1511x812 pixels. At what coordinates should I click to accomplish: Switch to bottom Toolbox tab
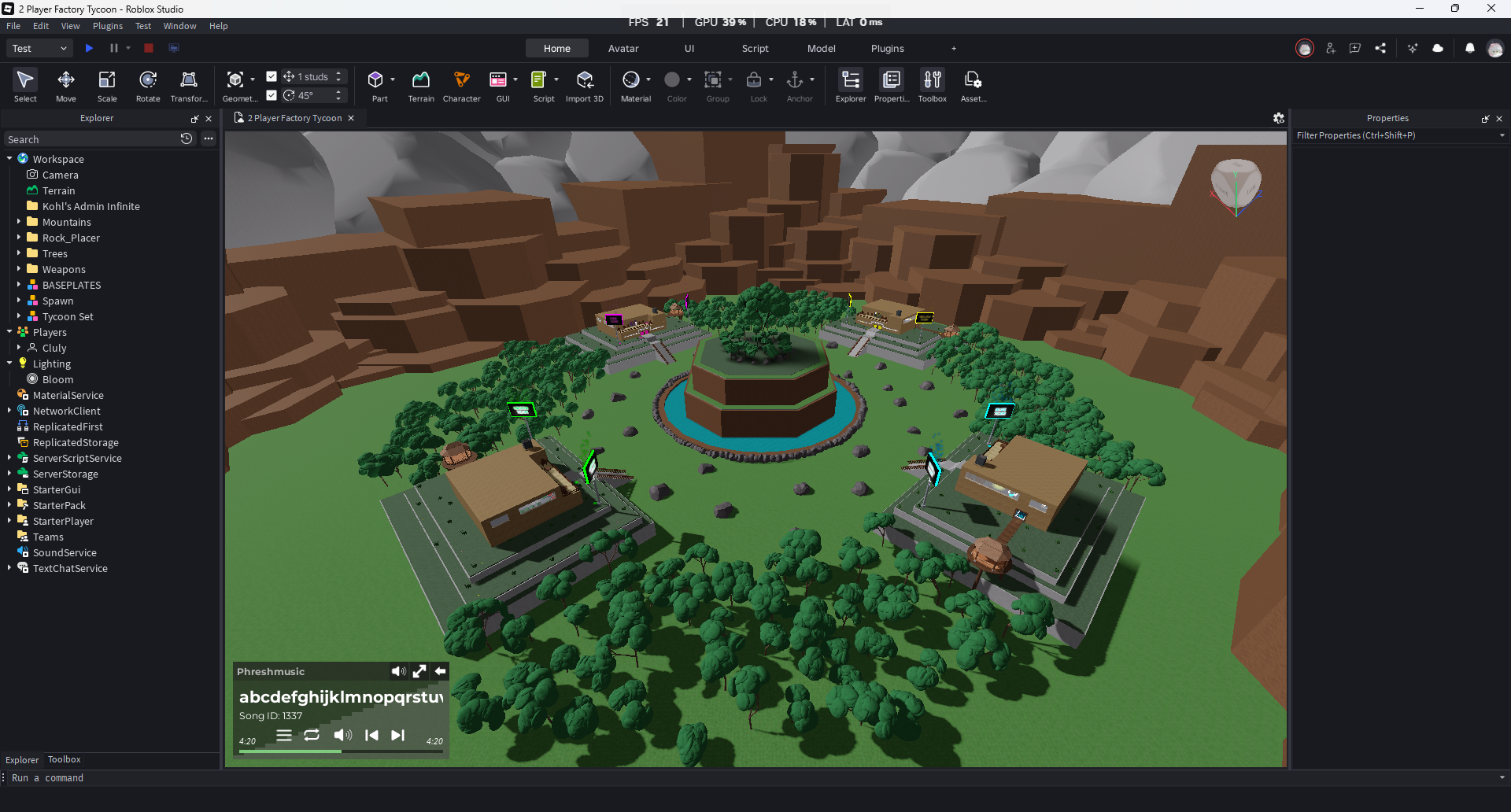[65, 759]
